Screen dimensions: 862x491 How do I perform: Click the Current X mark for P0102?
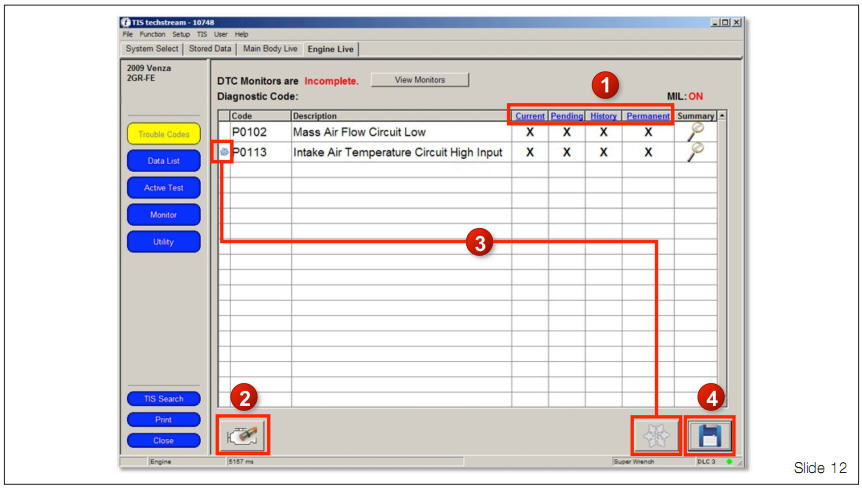[x=530, y=132]
